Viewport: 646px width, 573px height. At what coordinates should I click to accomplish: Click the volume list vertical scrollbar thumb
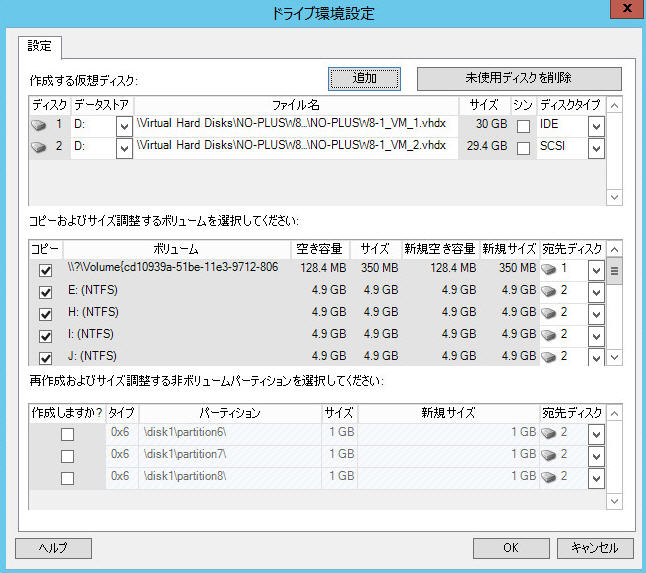coord(615,271)
